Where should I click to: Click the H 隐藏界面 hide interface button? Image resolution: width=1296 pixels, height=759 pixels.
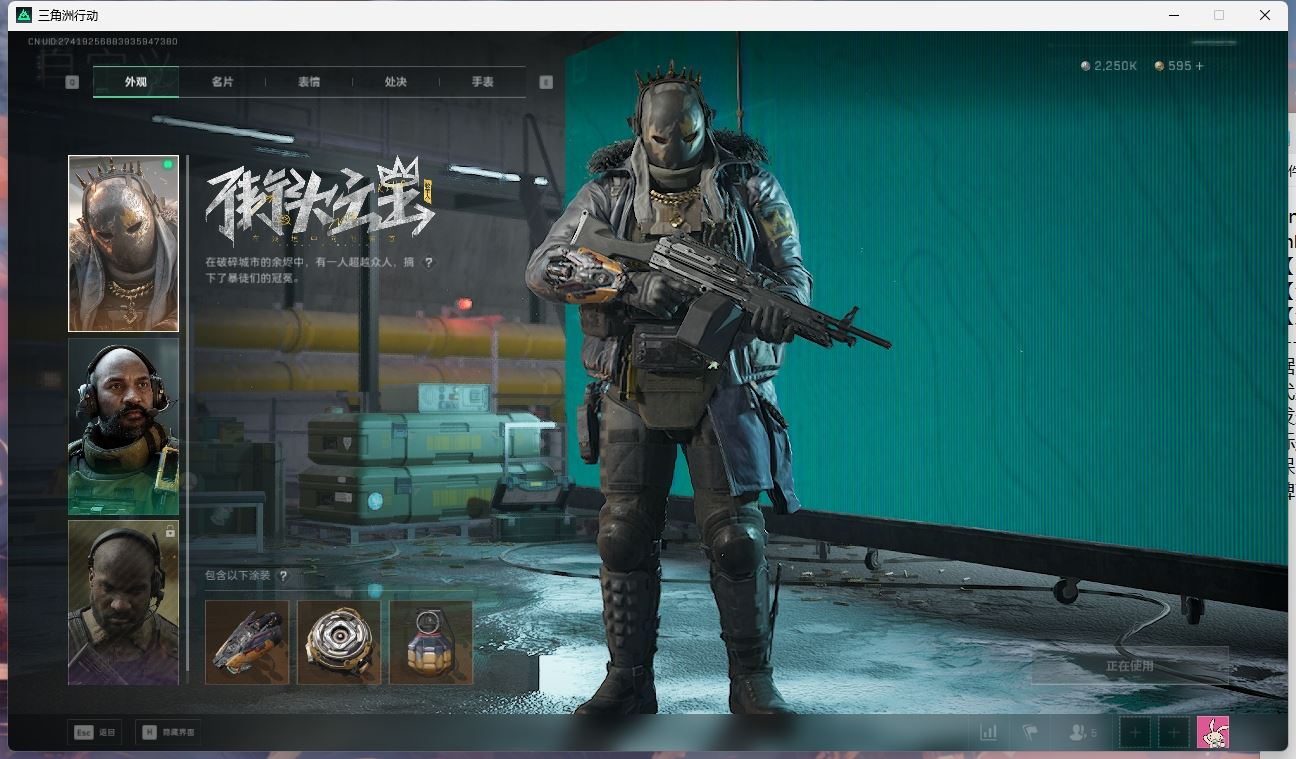click(168, 732)
